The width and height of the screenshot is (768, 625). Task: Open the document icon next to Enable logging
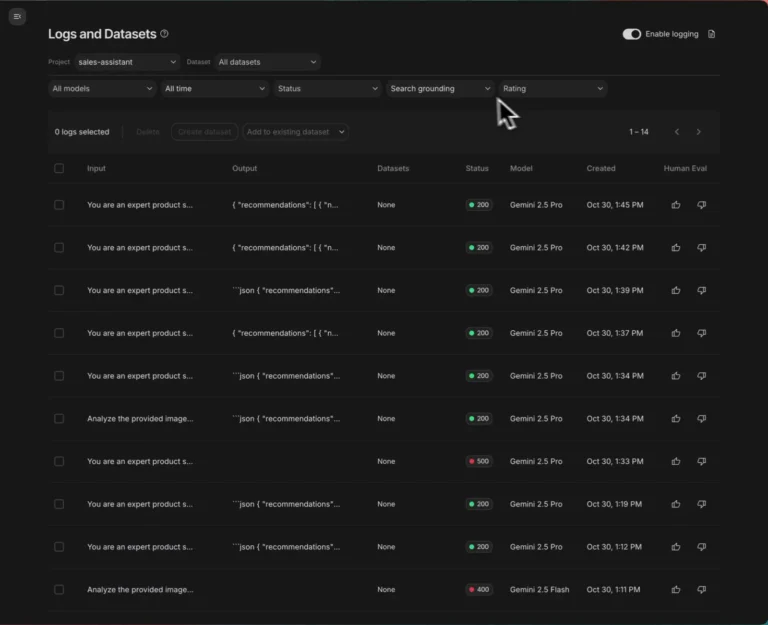click(x=711, y=34)
